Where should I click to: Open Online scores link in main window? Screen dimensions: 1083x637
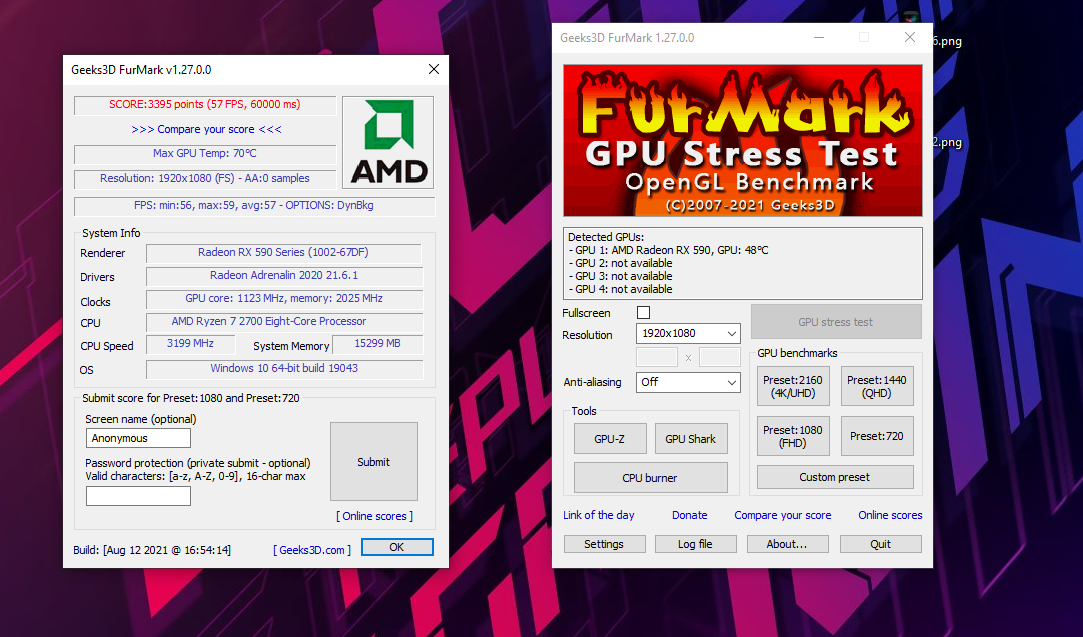click(890, 515)
